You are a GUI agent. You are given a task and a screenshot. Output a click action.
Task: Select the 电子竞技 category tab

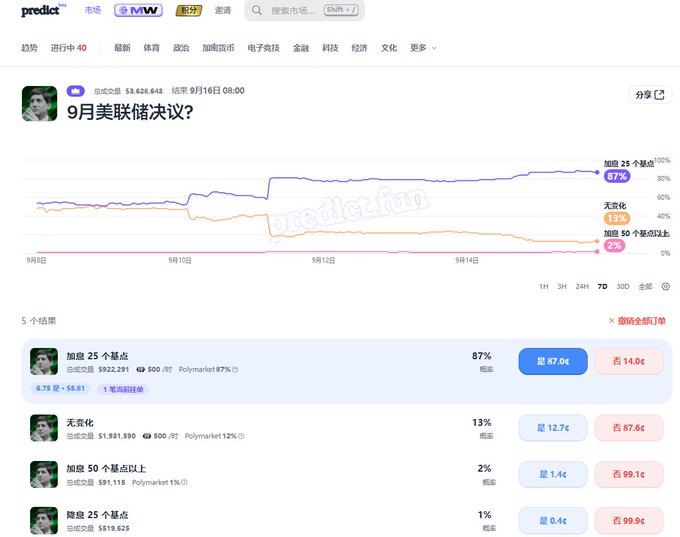click(x=263, y=48)
